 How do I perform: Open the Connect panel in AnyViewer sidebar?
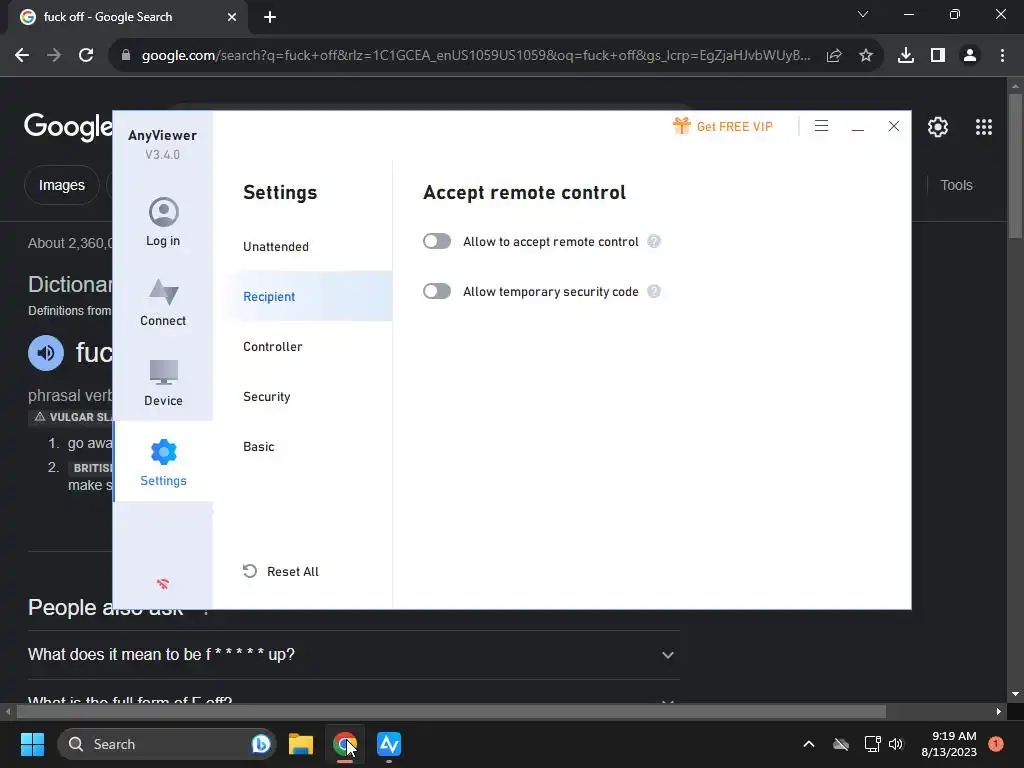point(163,302)
